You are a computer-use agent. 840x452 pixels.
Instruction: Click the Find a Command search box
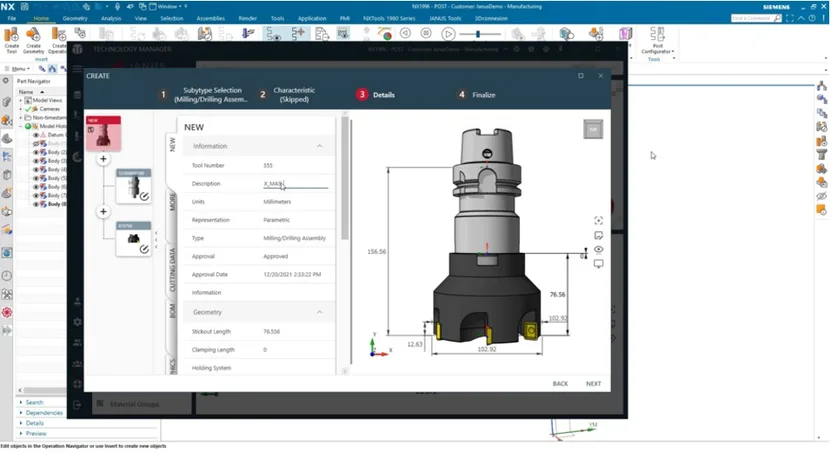pos(756,18)
